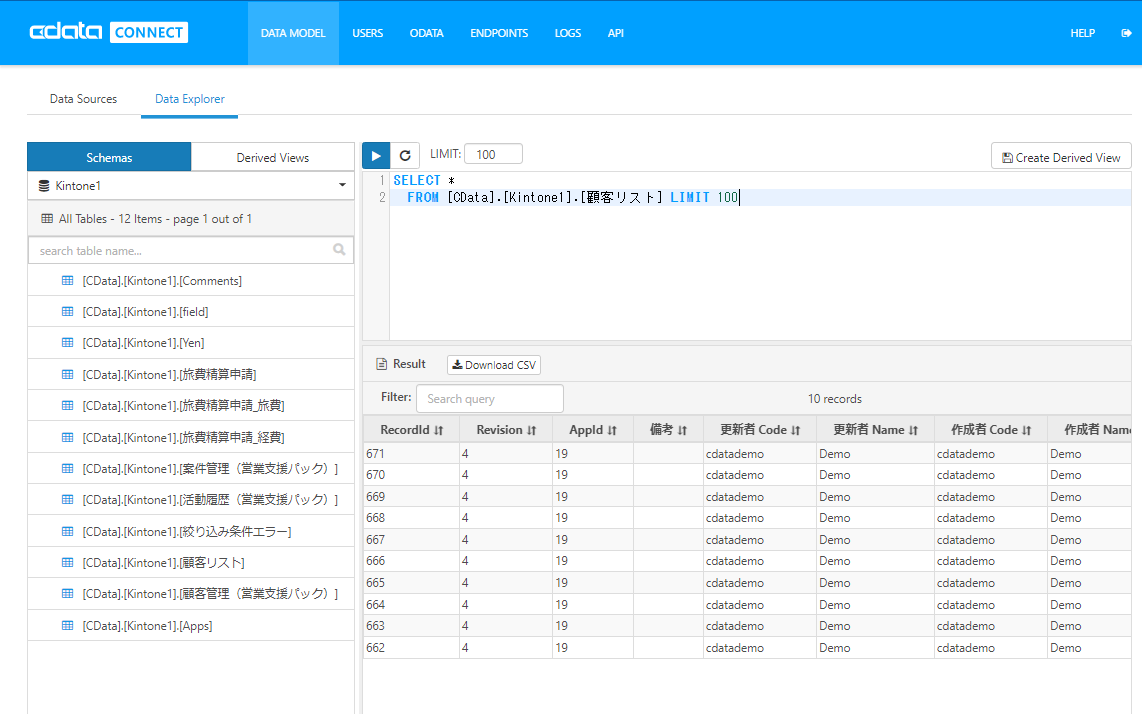
Task: Open the API menu
Action: pos(615,33)
